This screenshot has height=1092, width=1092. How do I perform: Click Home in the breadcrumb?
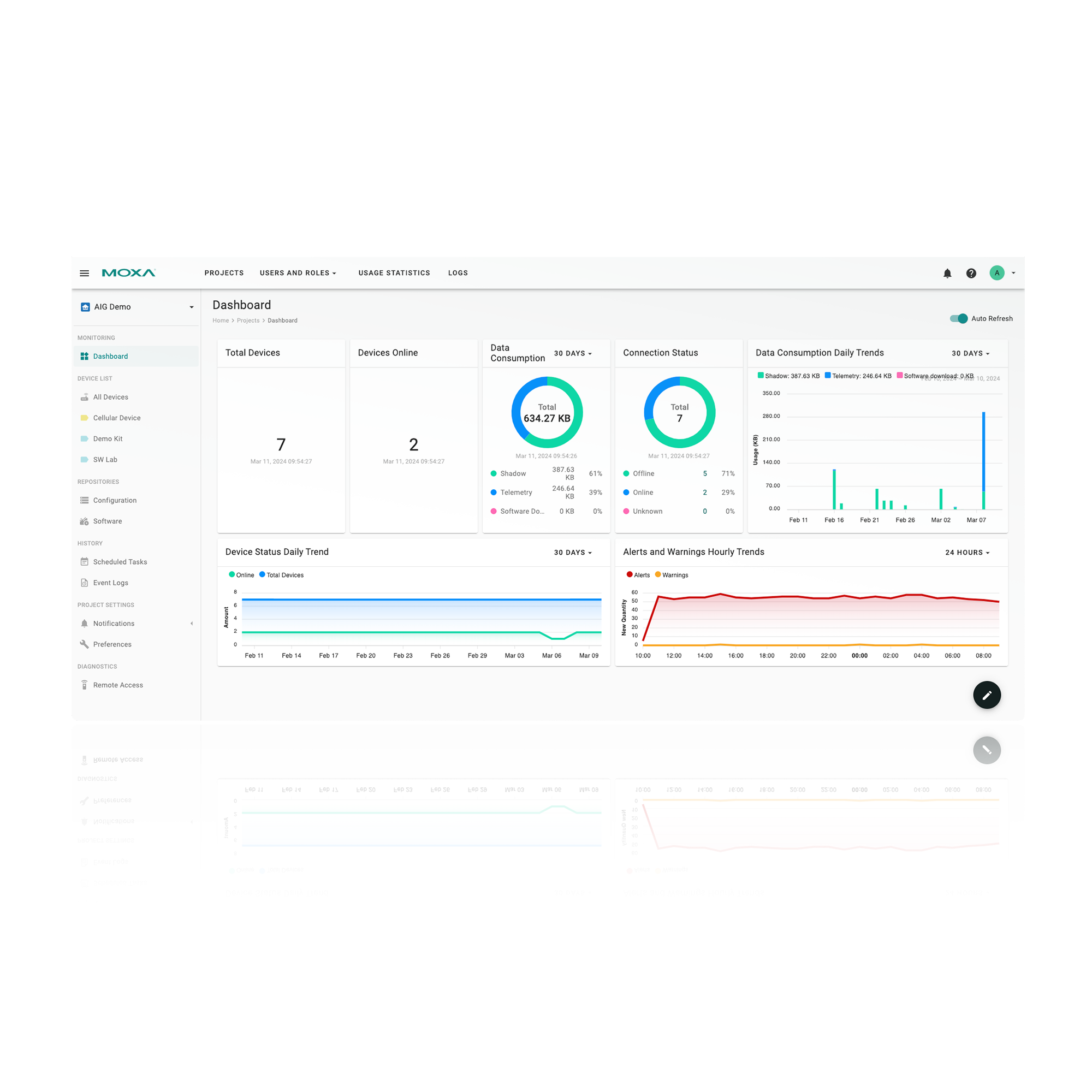tap(221, 321)
